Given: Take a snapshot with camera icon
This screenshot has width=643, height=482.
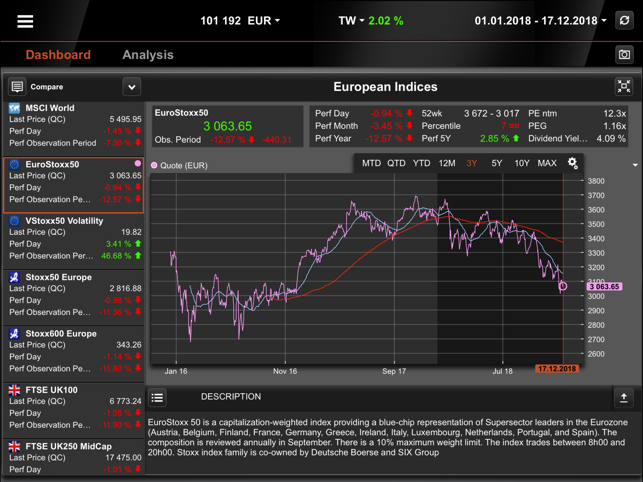Looking at the screenshot, I should coord(624,55).
